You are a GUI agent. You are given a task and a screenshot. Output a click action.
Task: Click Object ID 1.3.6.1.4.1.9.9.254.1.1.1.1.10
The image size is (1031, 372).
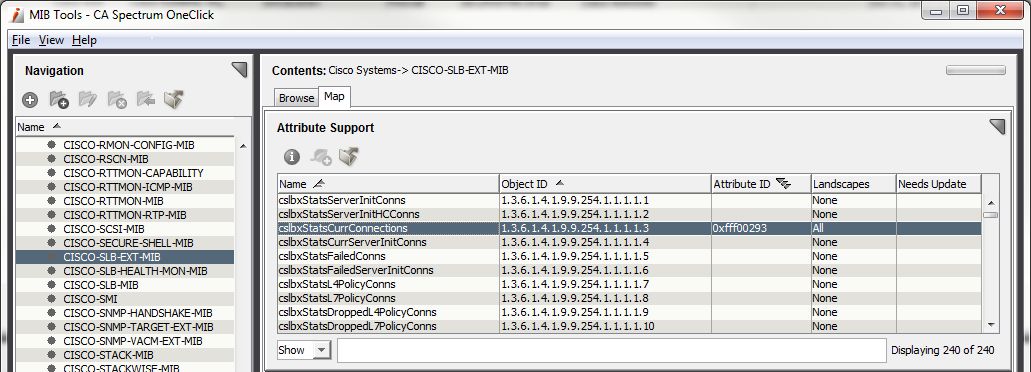[x=578, y=327]
